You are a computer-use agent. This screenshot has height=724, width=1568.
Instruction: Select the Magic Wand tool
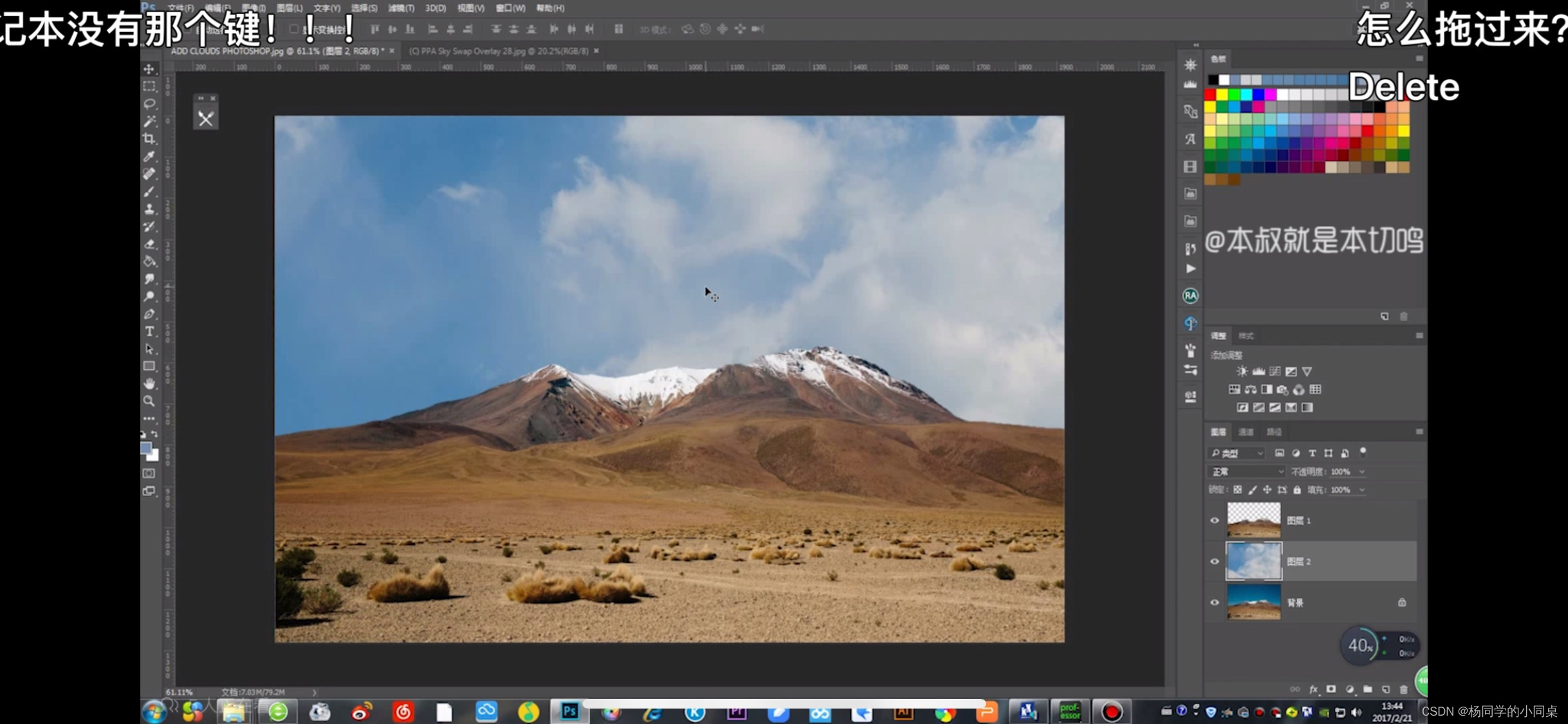point(149,121)
